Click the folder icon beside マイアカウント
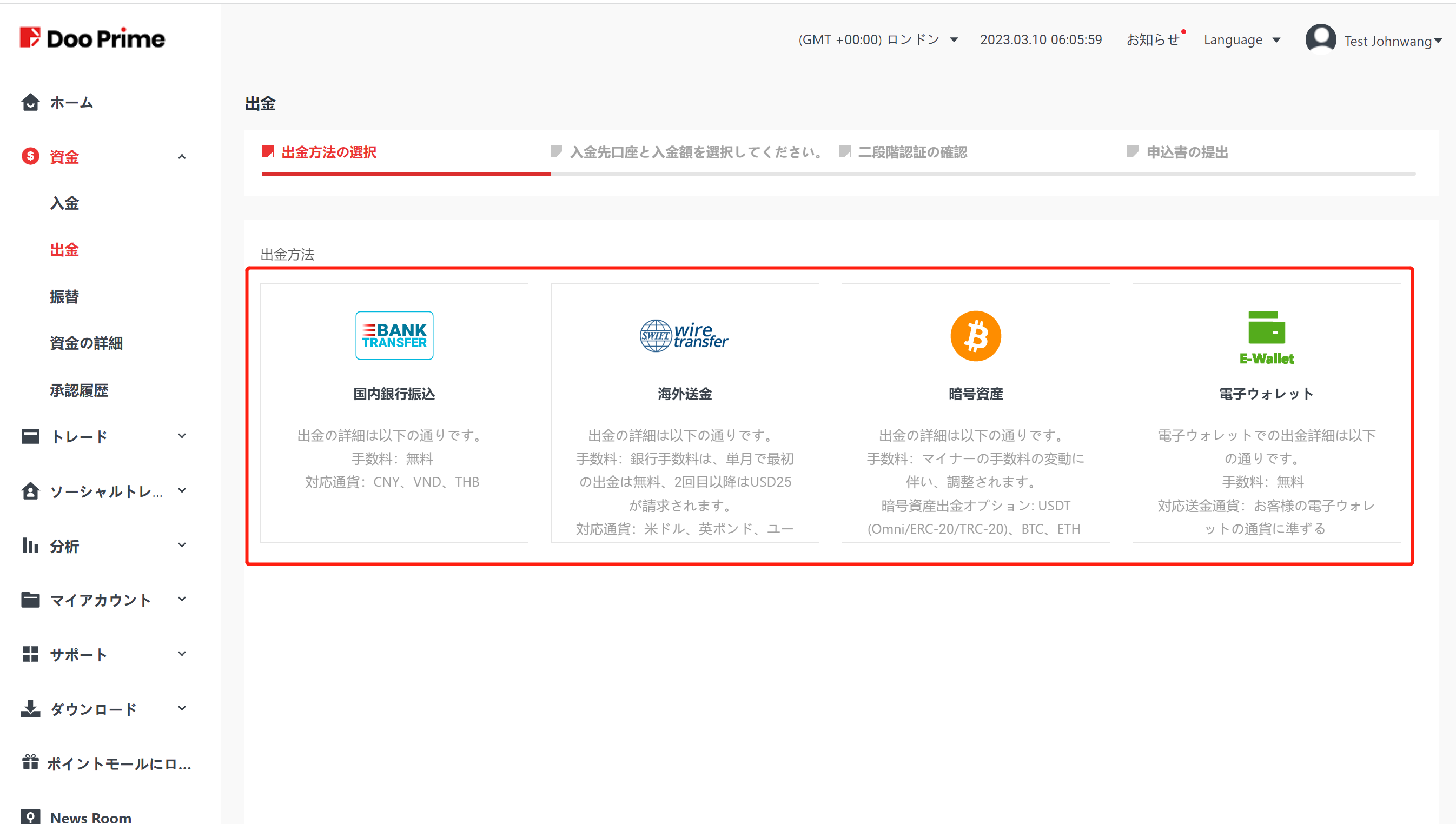 [x=30, y=600]
